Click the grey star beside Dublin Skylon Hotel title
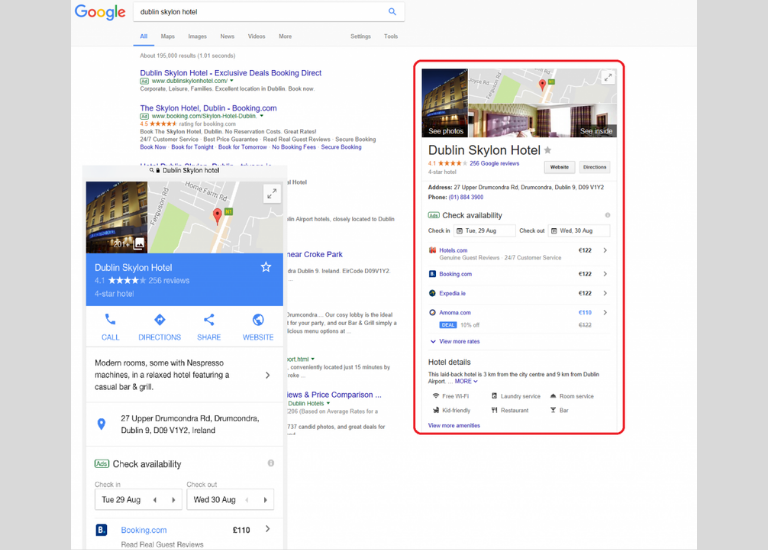Screen dimensions: 768x550 pyautogui.click(x=548, y=150)
